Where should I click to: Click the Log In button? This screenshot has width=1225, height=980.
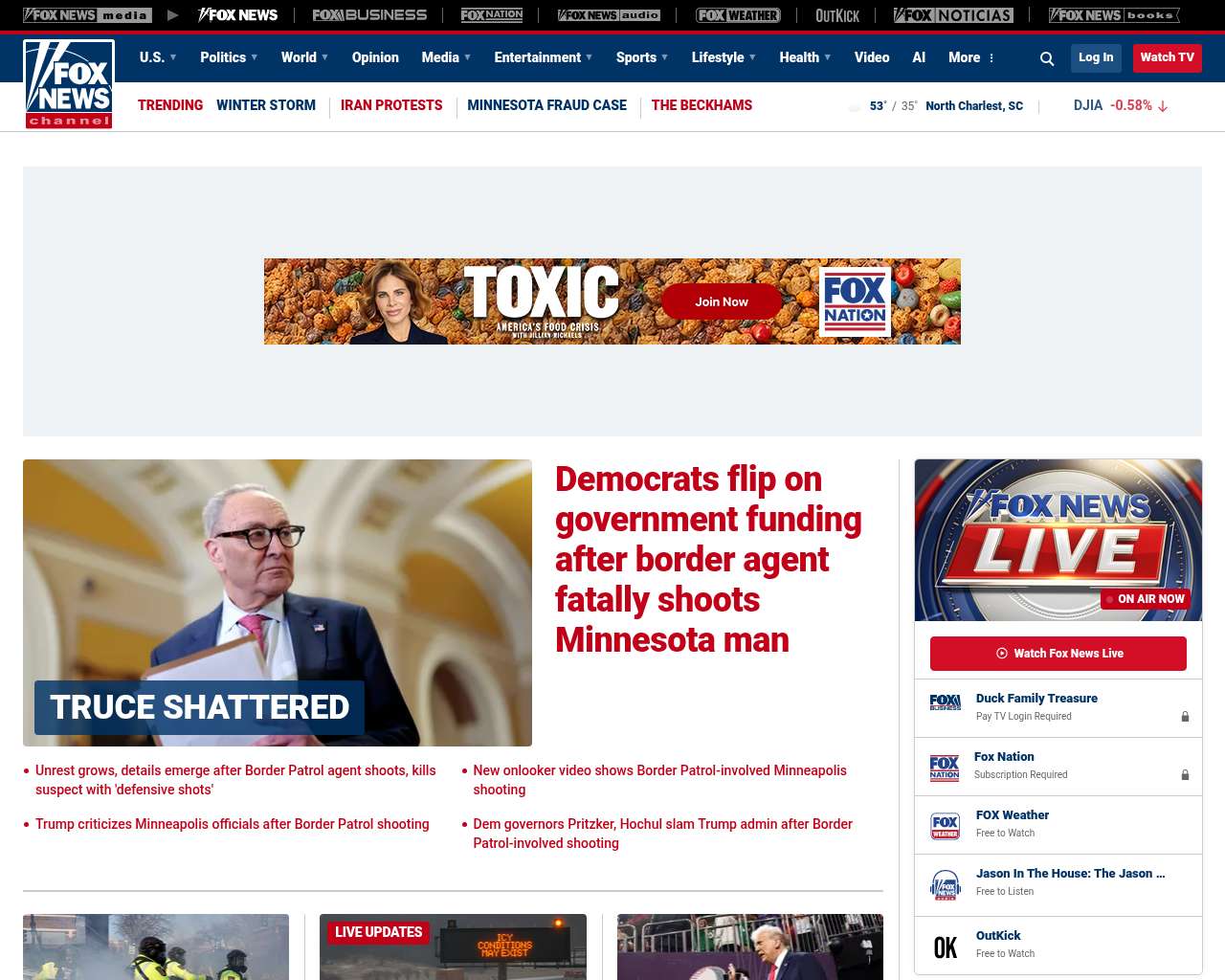1095,57
